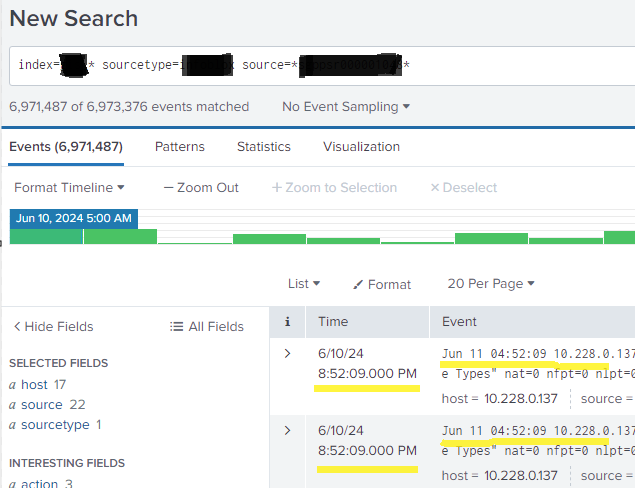This screenshot has width=636, height=488.
Task: Select the first green timeline bar
Action: pos(46,236)
